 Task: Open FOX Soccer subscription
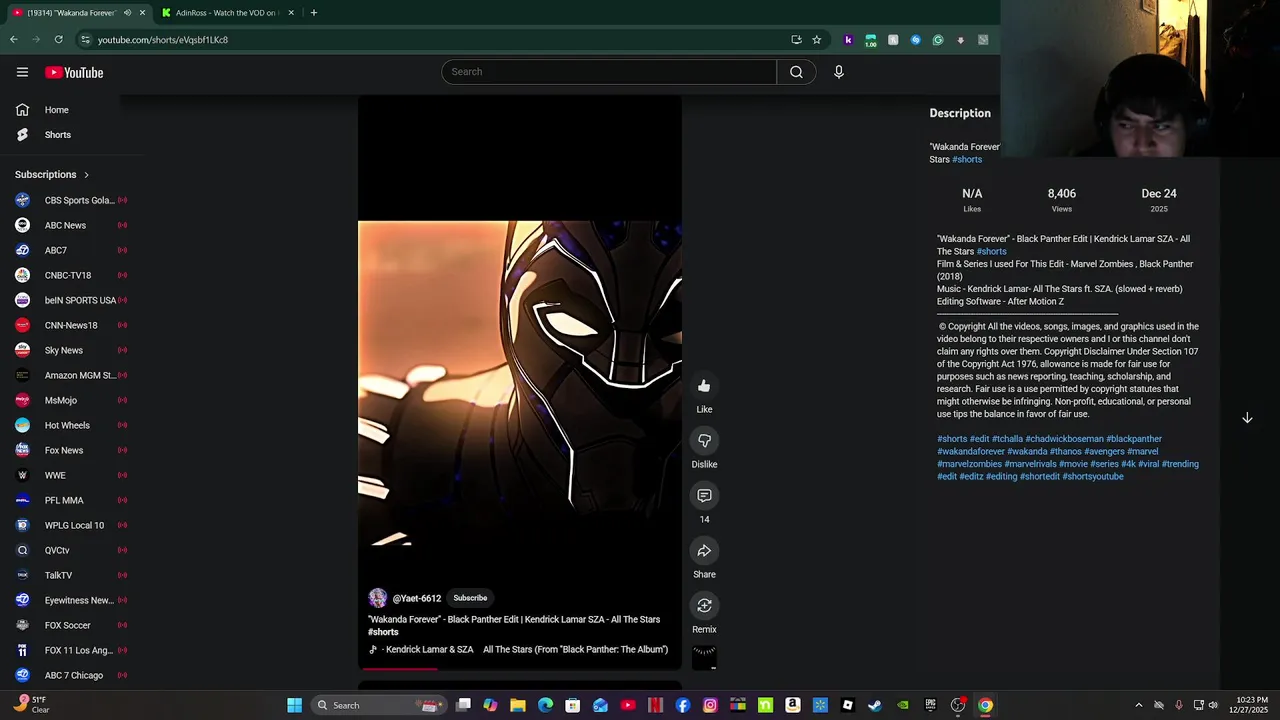[71, 625]
